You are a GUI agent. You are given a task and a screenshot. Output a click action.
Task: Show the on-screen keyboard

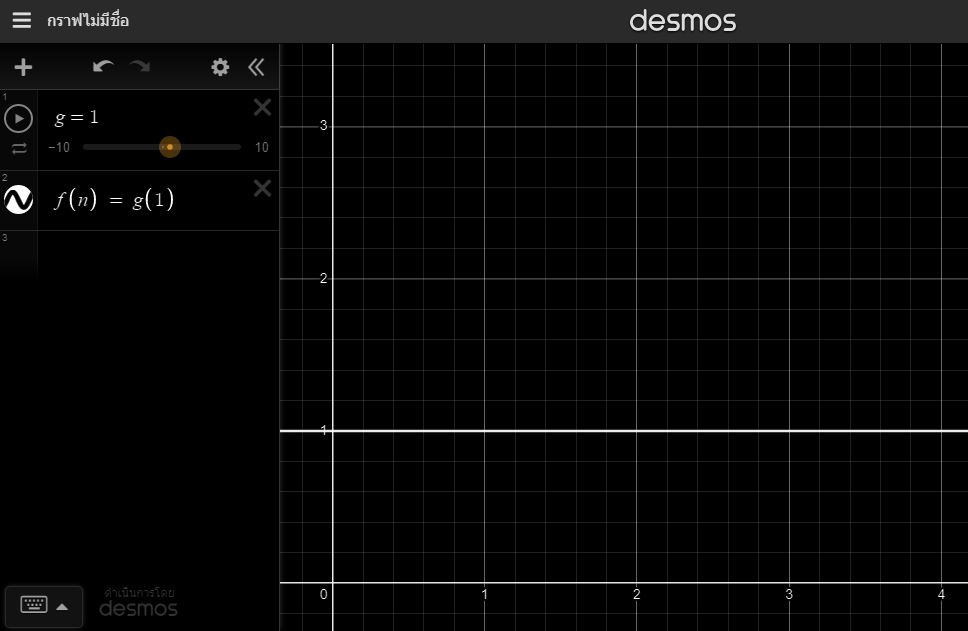(x=44, y=606)
